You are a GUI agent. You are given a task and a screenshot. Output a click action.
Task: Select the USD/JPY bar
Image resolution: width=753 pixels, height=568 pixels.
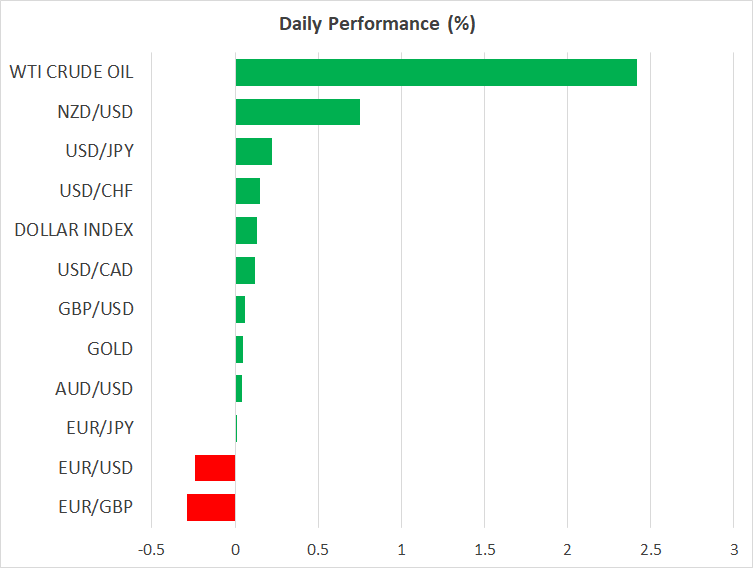click(254, 151)
